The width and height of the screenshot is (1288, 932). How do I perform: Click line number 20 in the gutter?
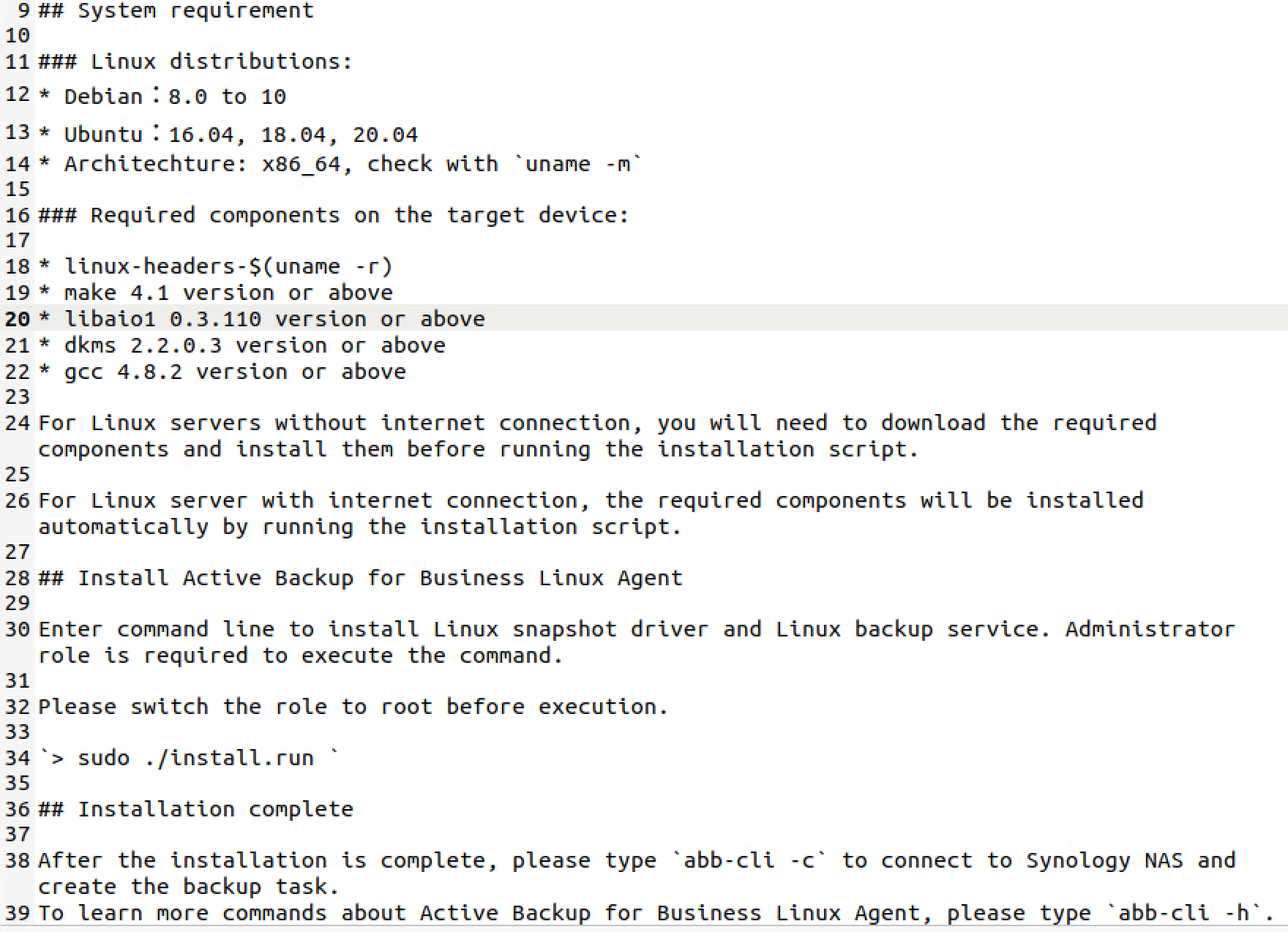click(17, 319)
